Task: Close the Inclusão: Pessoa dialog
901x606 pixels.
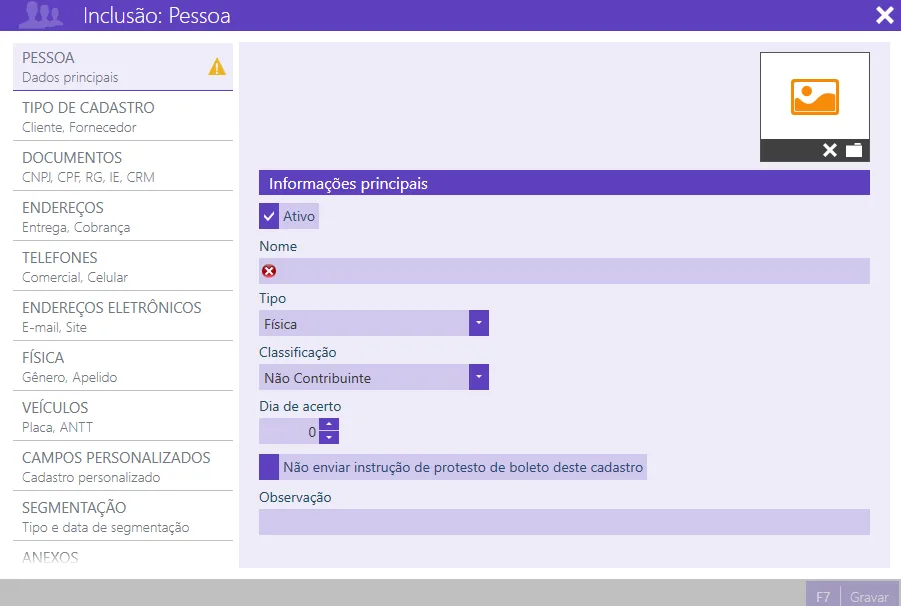Action: [x=884, y=15]
